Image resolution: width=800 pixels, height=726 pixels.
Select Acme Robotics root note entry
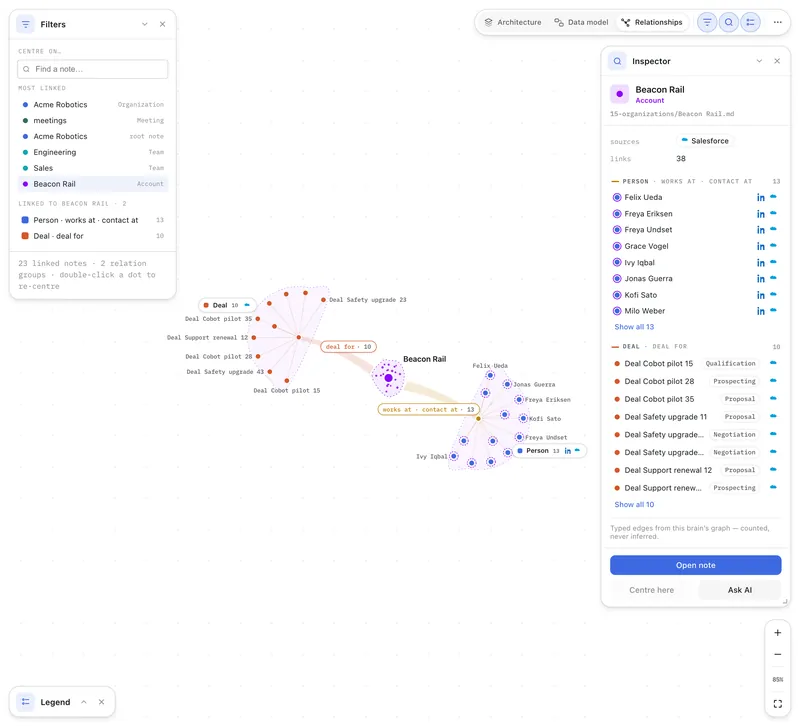pos(92,136)
